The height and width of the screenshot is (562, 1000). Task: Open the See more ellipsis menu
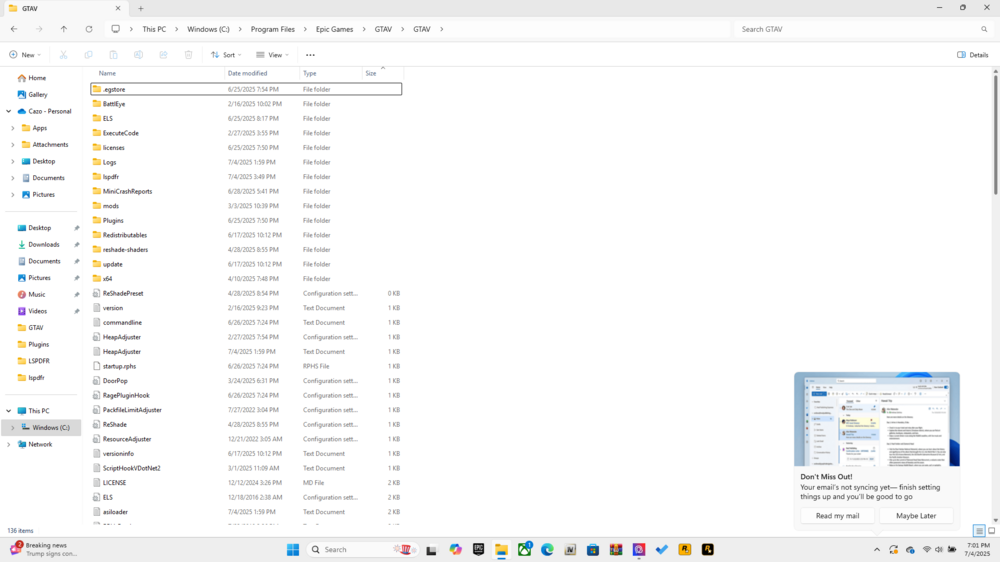tap(311, 55)
